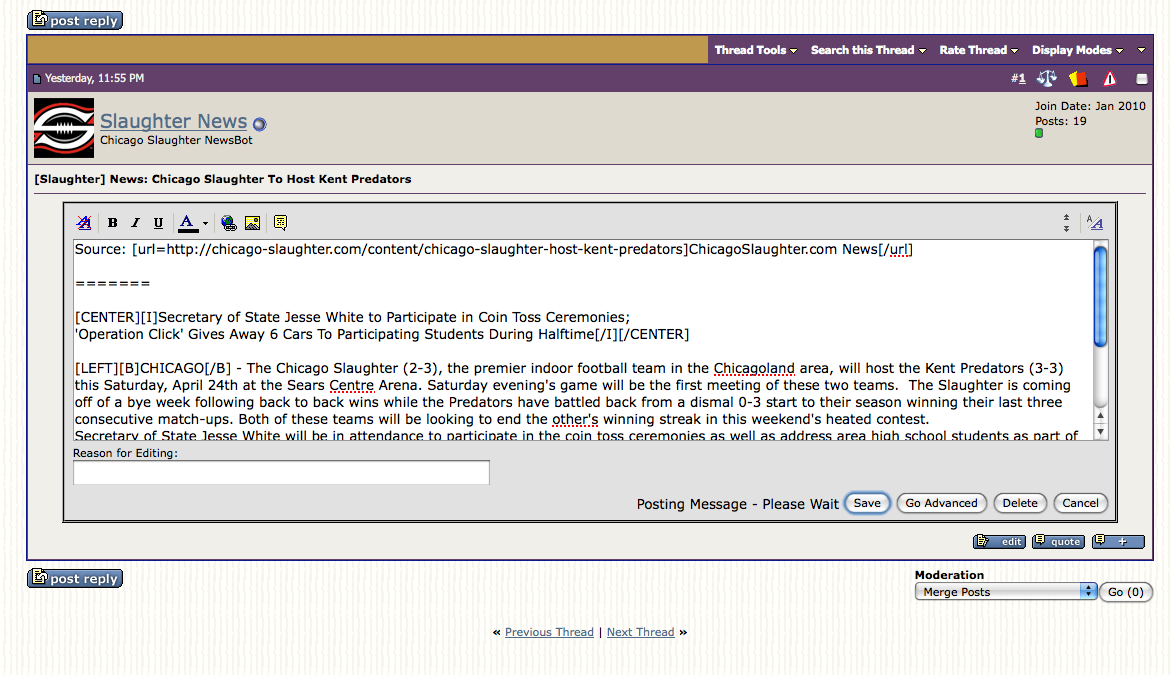Click the online status icon by username
This screenshot has height=675, width=1172.
259,124
